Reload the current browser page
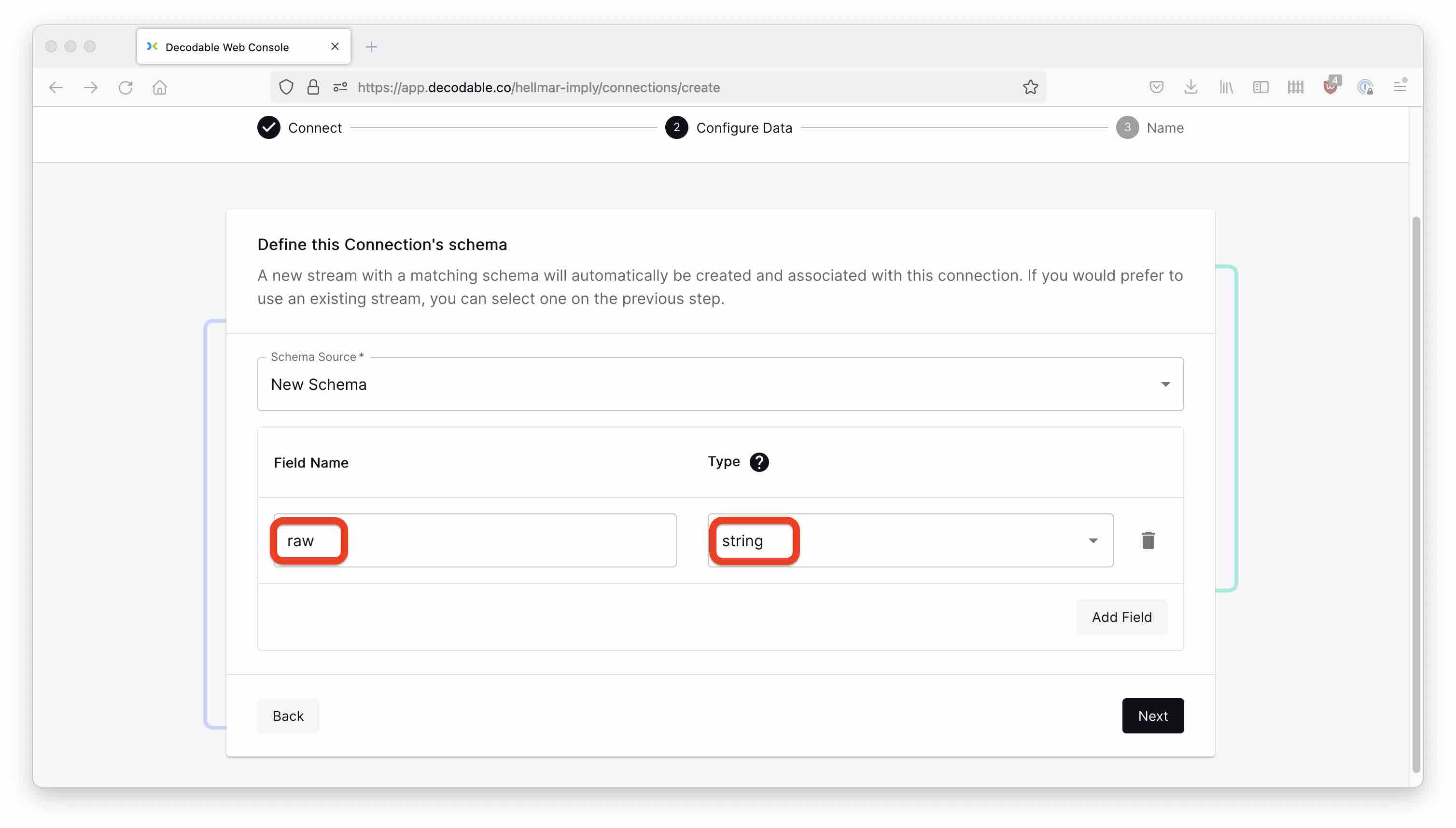The image size is (1456, 828). point(125,88)
